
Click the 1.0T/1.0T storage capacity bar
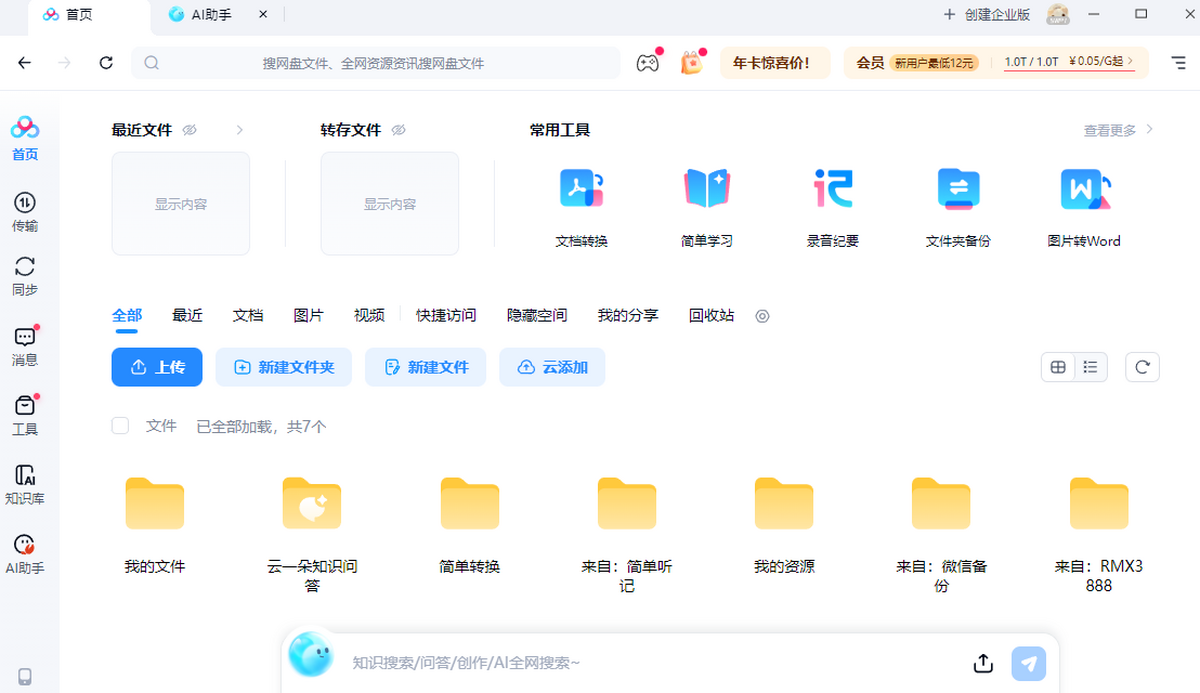click(x=1030, y=62)
